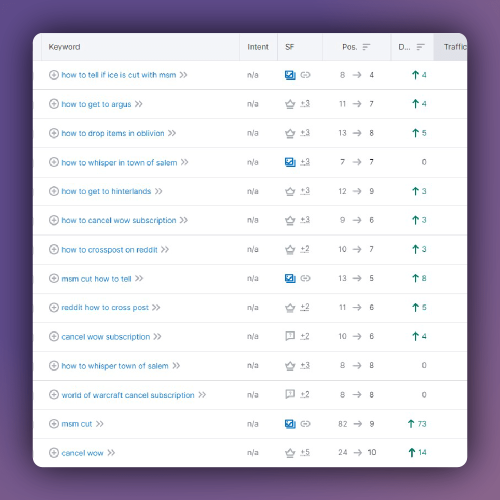
Task: Show +3 SERP features for 'how to whisper town of salem'
Action: (x=305, y=366)
